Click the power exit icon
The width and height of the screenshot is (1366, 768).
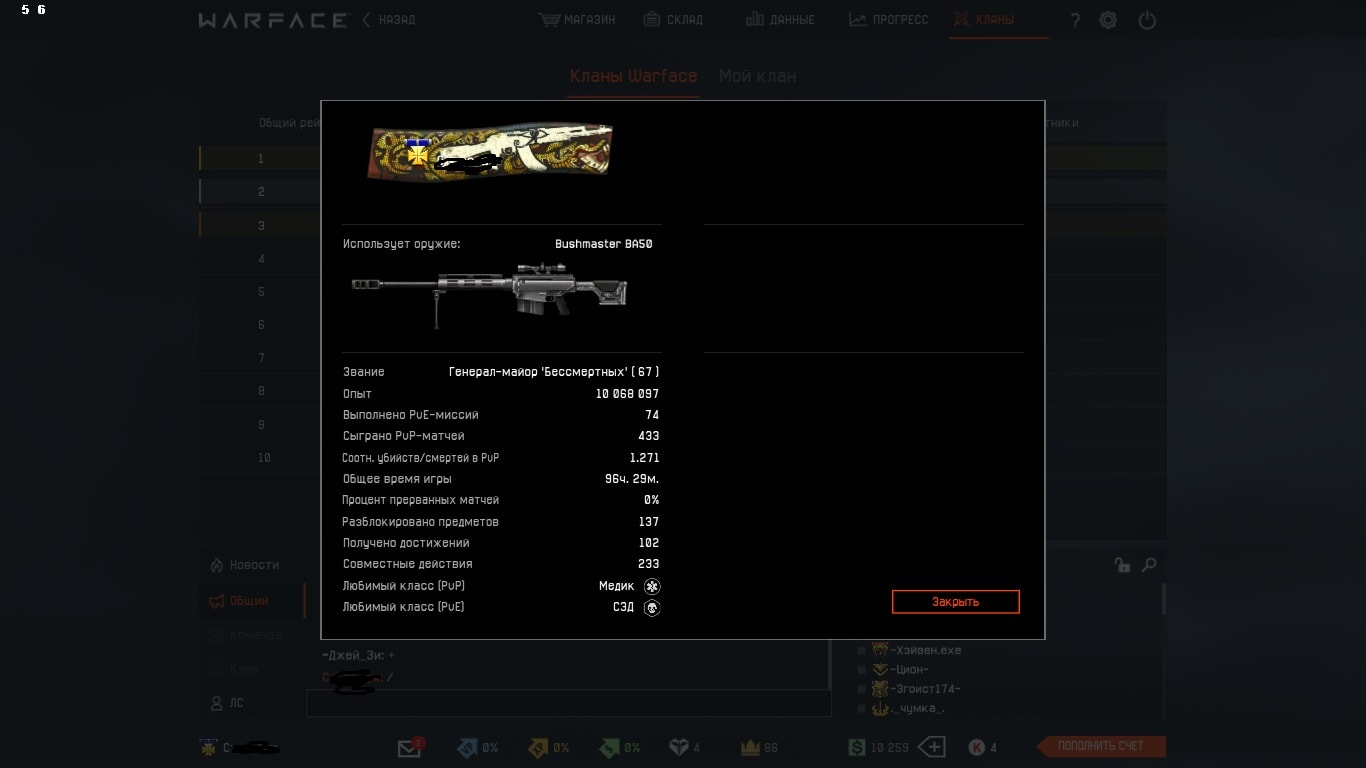[x=1147, y=20]
